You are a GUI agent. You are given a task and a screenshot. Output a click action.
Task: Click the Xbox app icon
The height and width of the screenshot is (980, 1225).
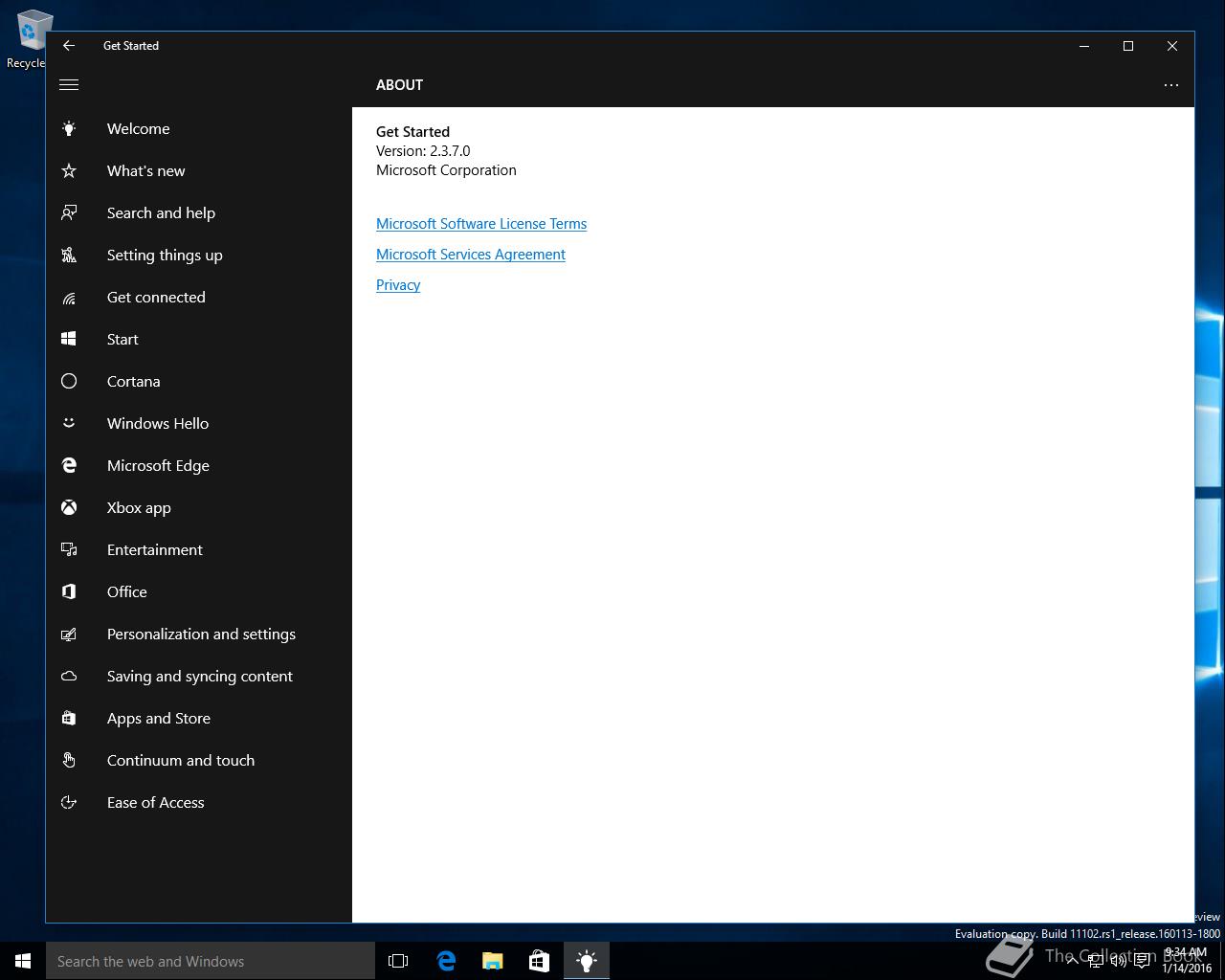[x=69, y=507]
